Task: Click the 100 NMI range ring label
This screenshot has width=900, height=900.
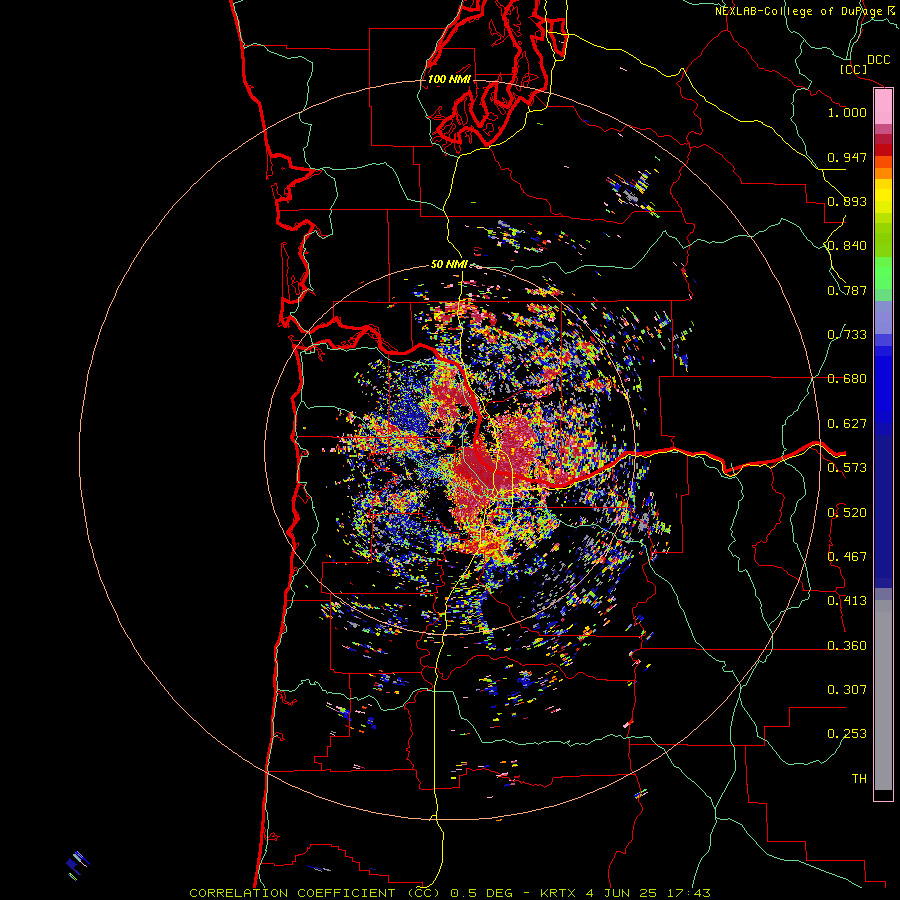Action: (449, 79)
